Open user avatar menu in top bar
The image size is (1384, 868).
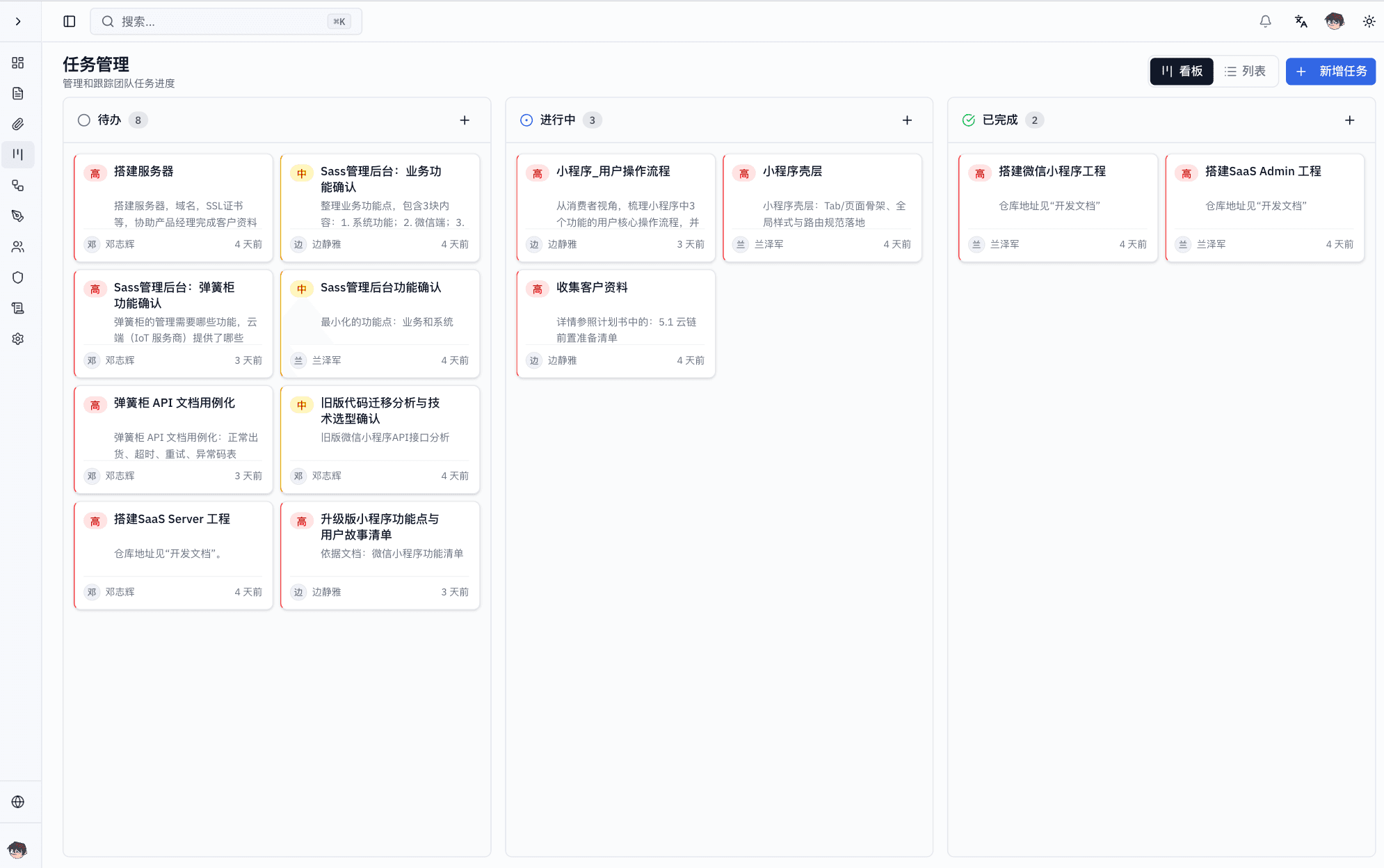pos(1334,22)
